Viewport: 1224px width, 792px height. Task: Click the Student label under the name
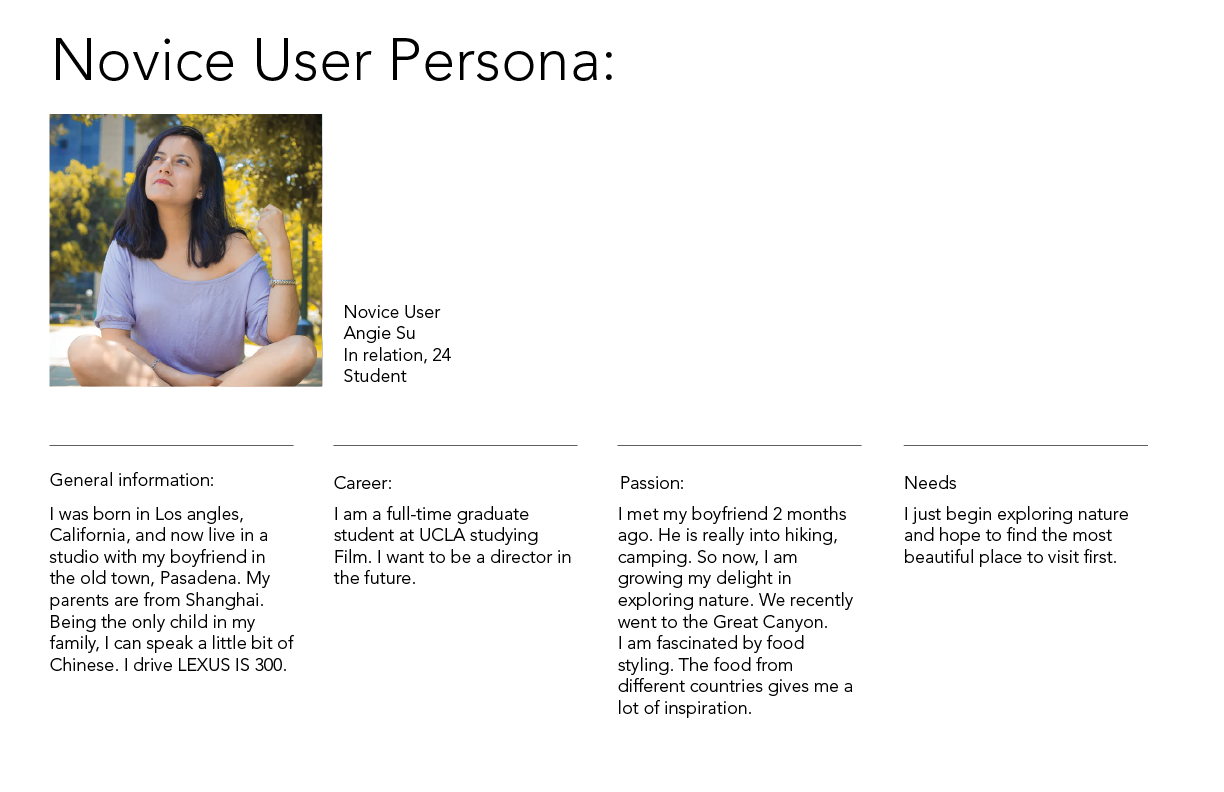[375, 376]
